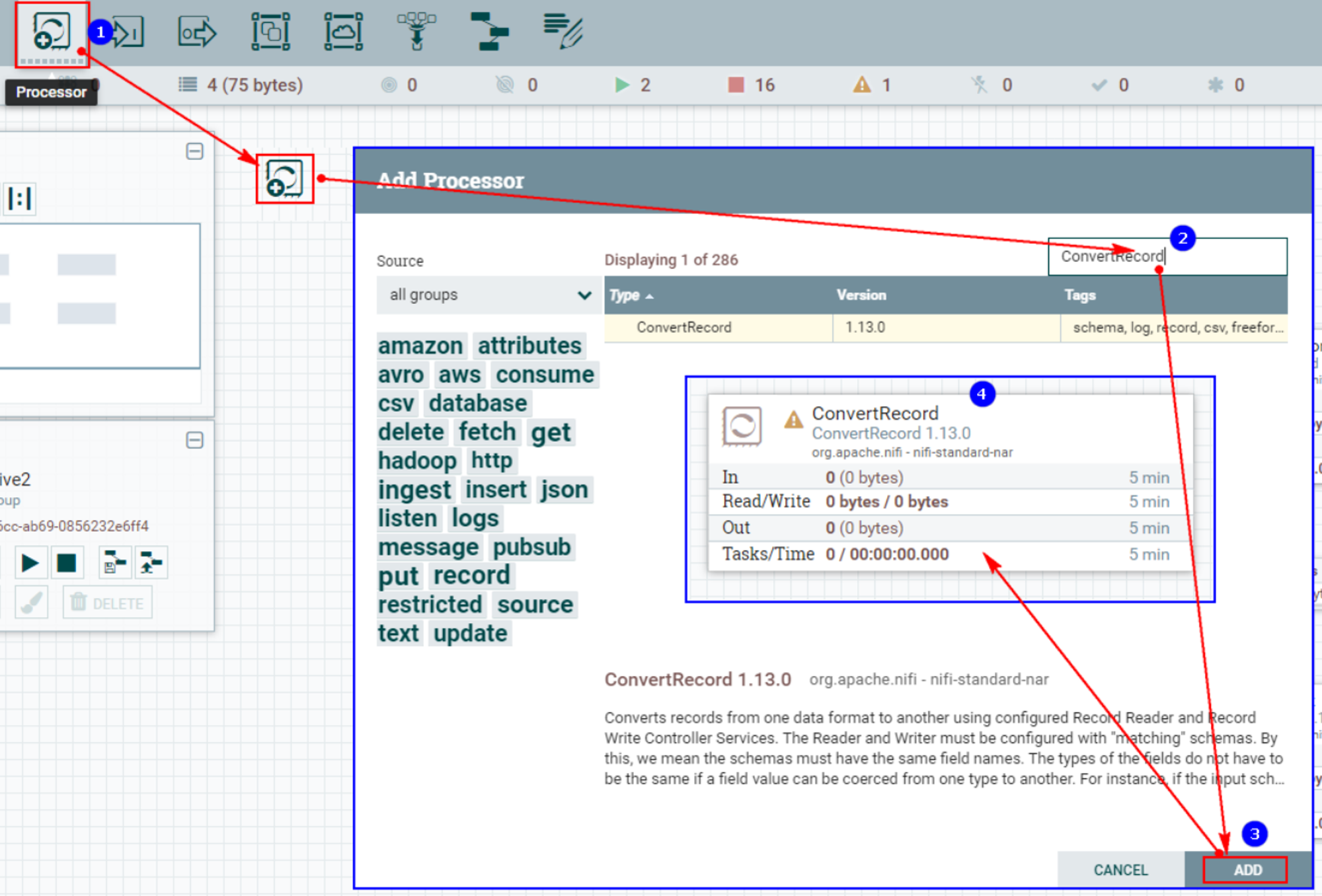The image size is (1322, 896).
Task: Filter by the logs tag
Action: click(x=475, y=518)
